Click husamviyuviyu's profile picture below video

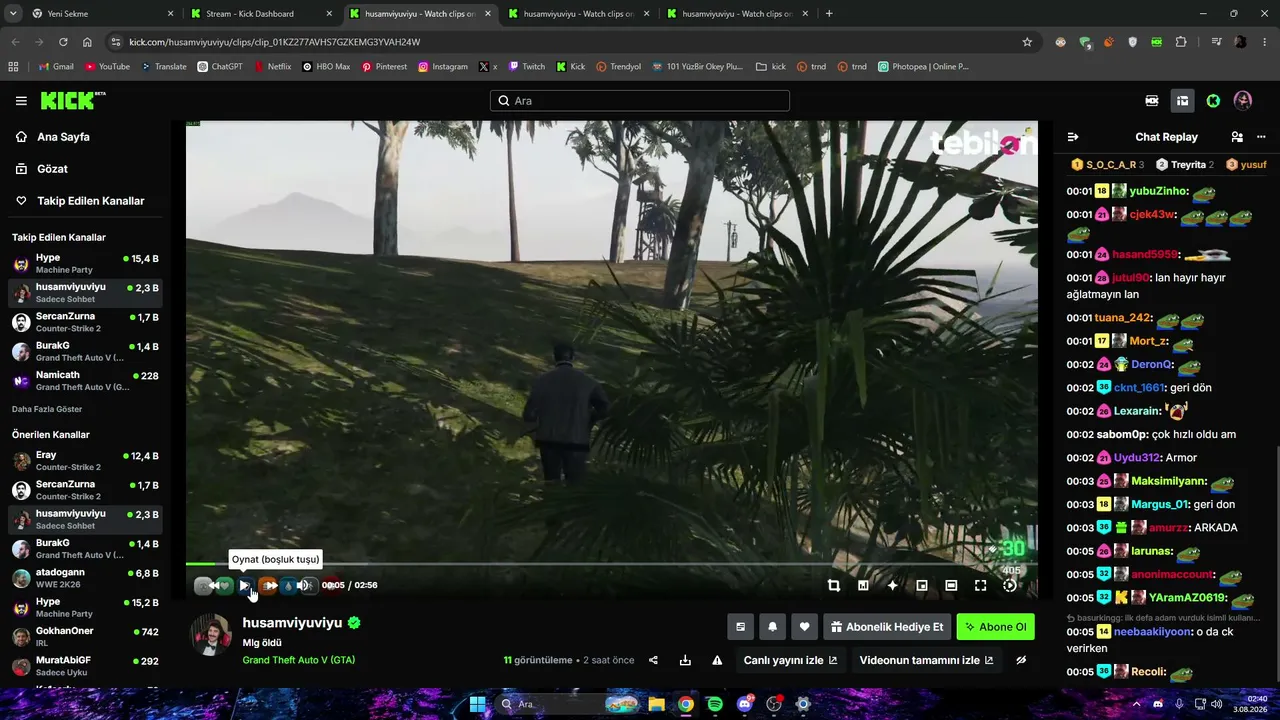coord(211,635)
